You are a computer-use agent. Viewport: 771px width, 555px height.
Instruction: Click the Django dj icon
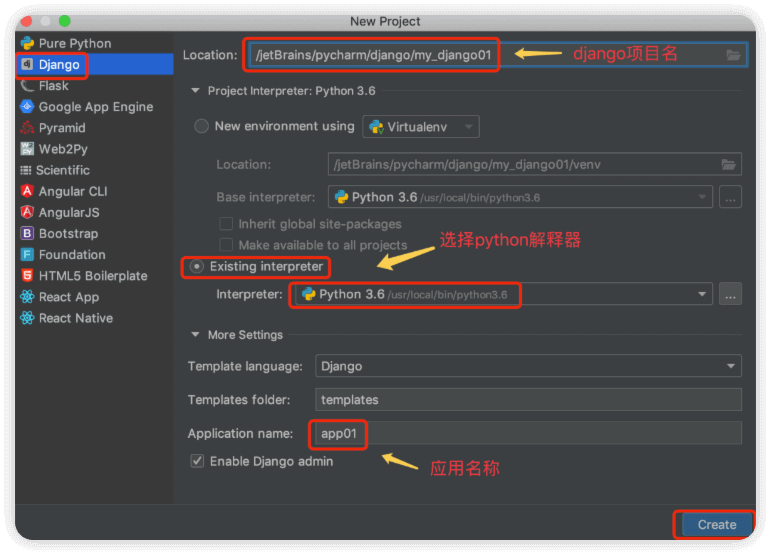click(x=28, y=64)
